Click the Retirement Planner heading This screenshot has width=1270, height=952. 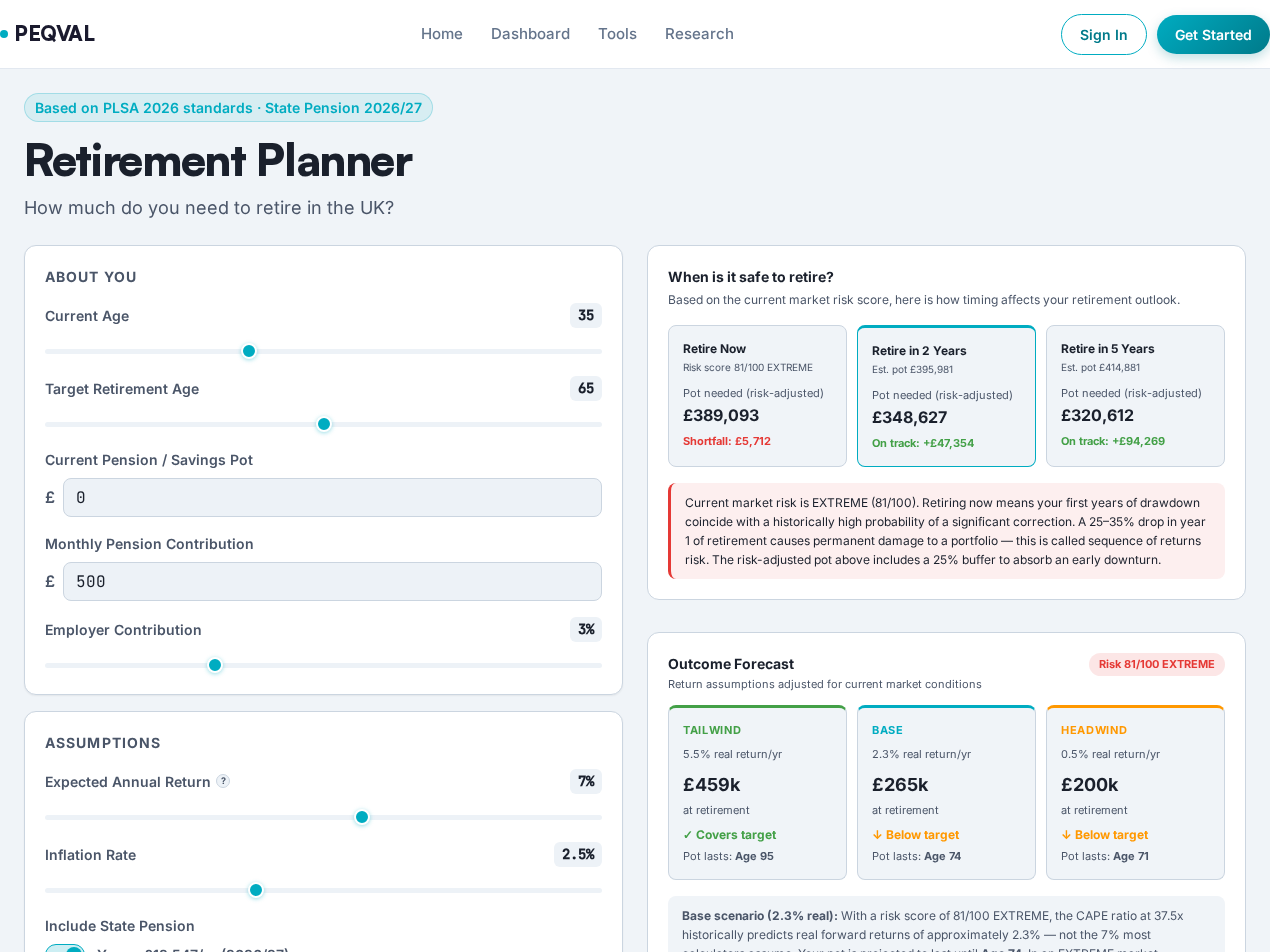pos(218,160)
